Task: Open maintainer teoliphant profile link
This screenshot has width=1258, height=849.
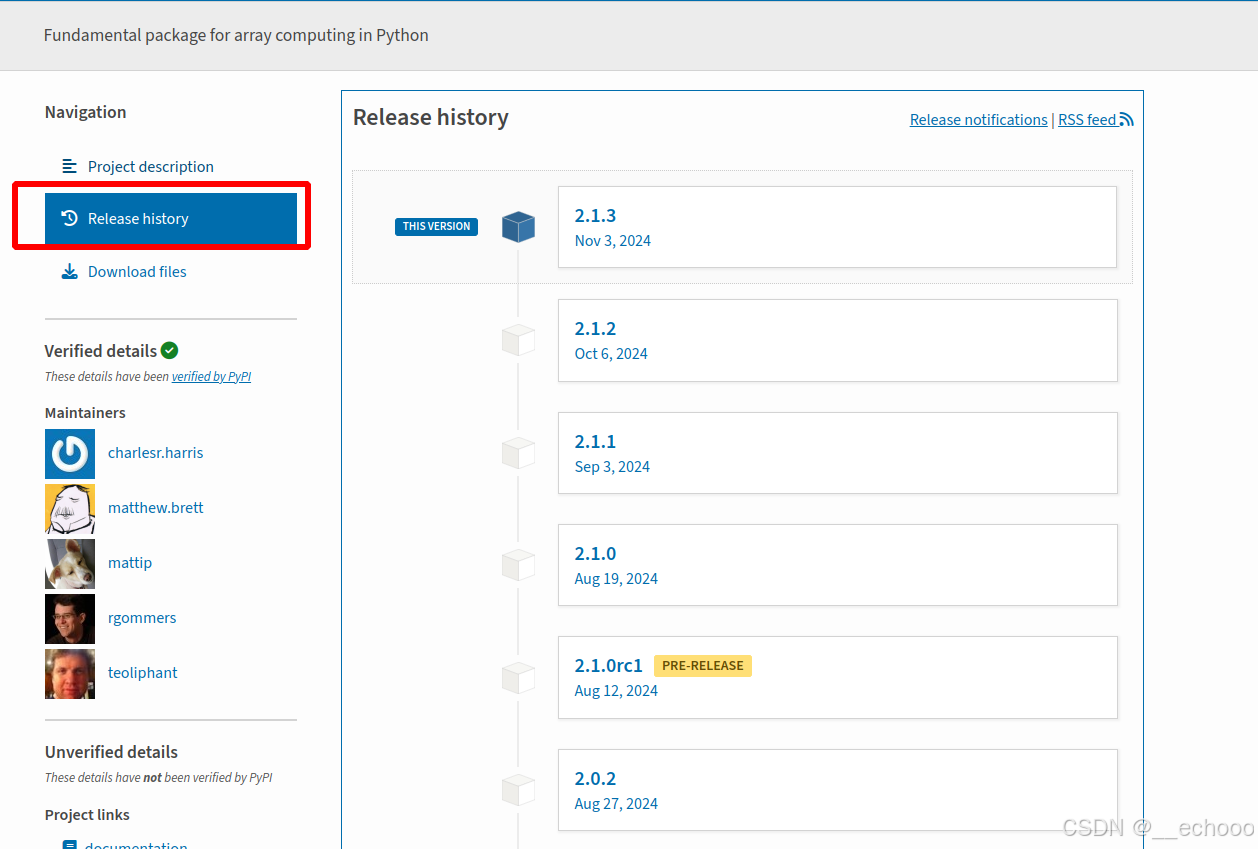Action: point(143,672)
